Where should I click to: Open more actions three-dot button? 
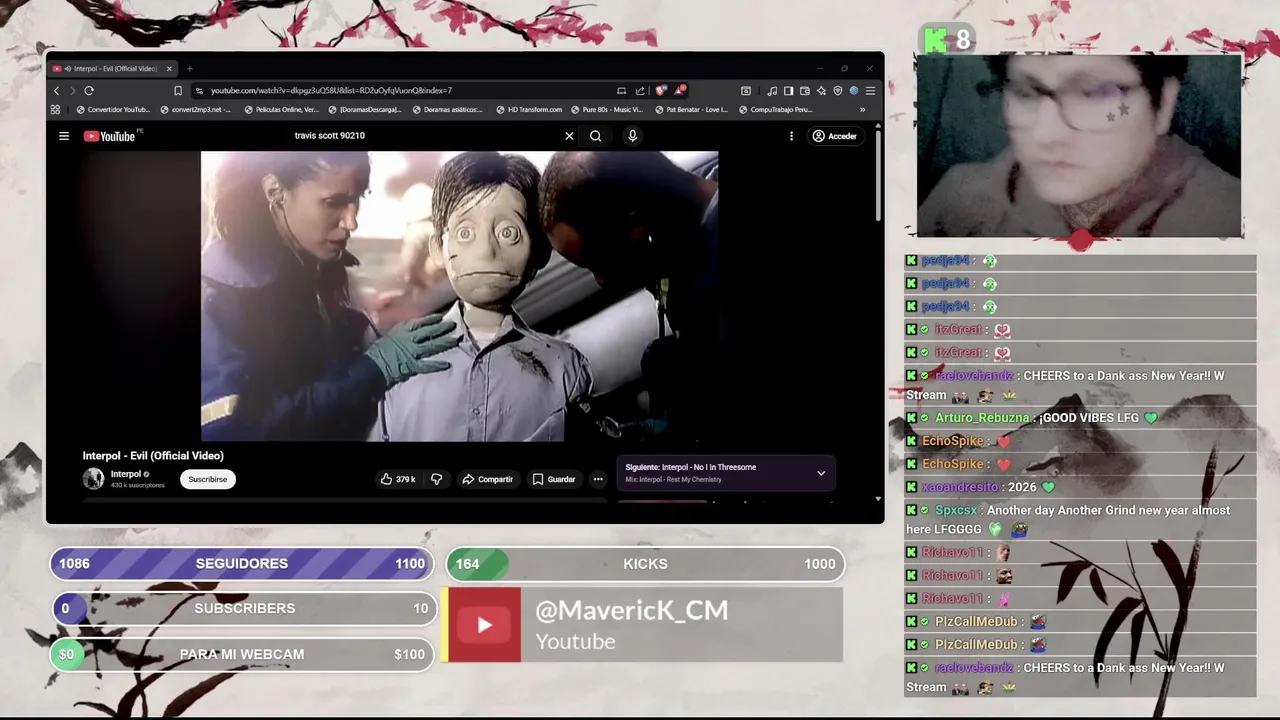[x=598, y=479]
